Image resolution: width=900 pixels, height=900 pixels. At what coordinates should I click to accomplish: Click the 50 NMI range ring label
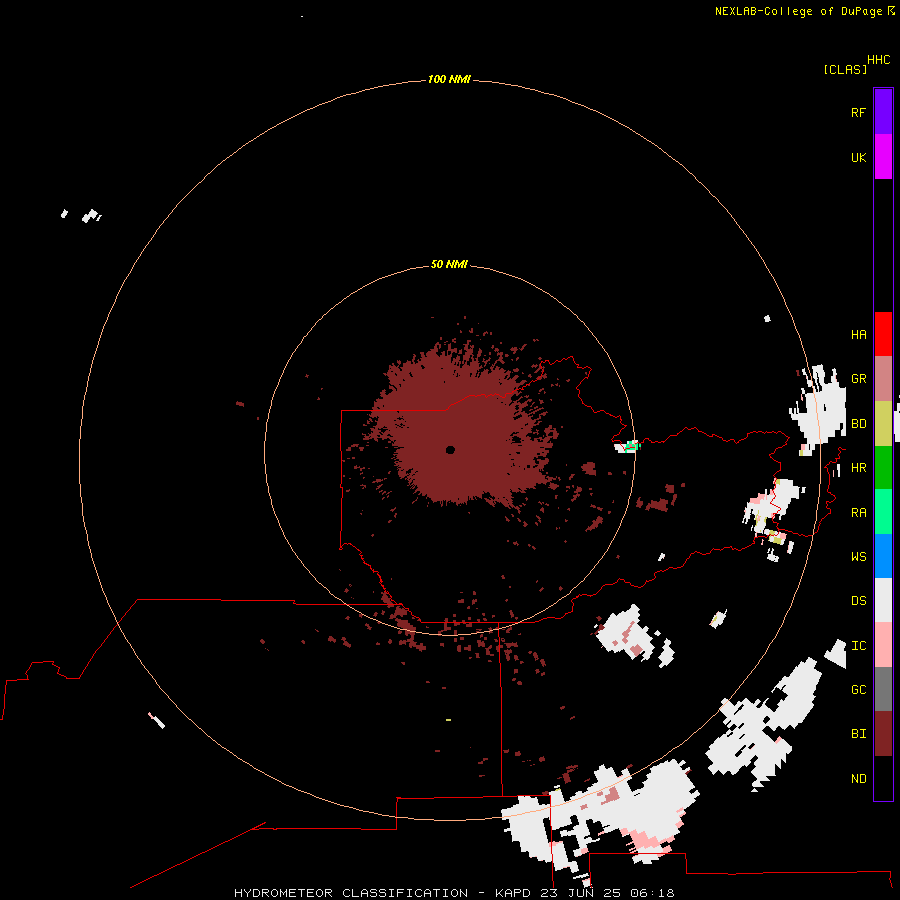[x=449, y=264]
